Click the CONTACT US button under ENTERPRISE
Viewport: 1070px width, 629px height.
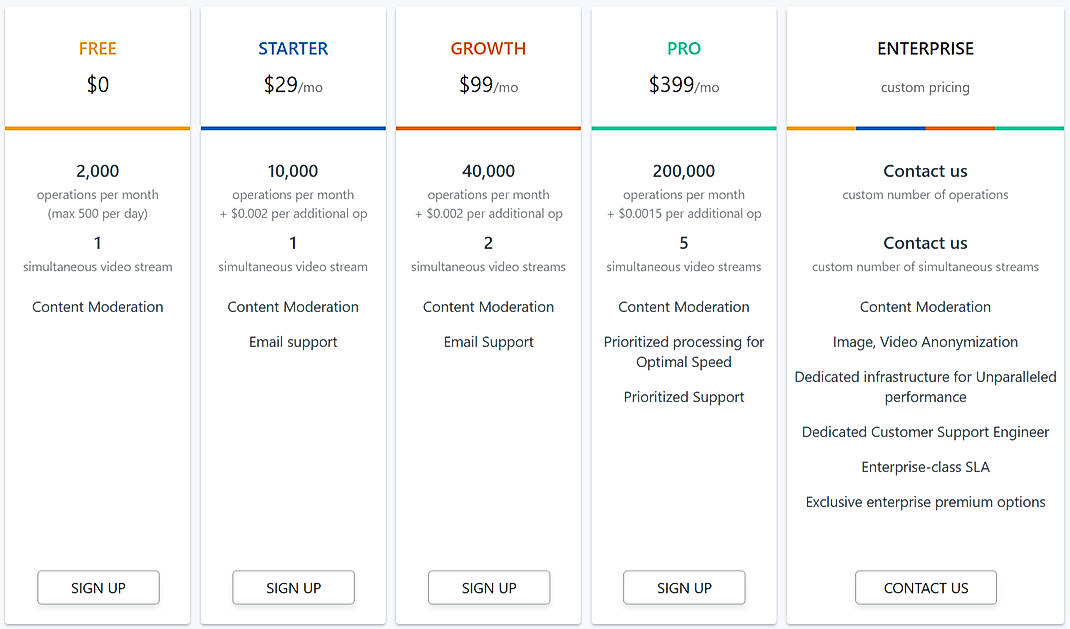click(925, 587)
